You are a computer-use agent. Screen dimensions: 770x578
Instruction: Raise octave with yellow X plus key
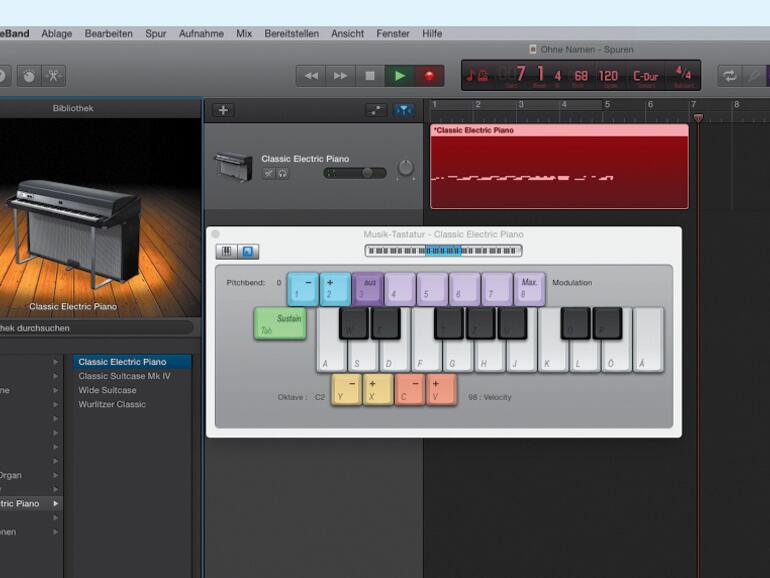tap(378, 389)
